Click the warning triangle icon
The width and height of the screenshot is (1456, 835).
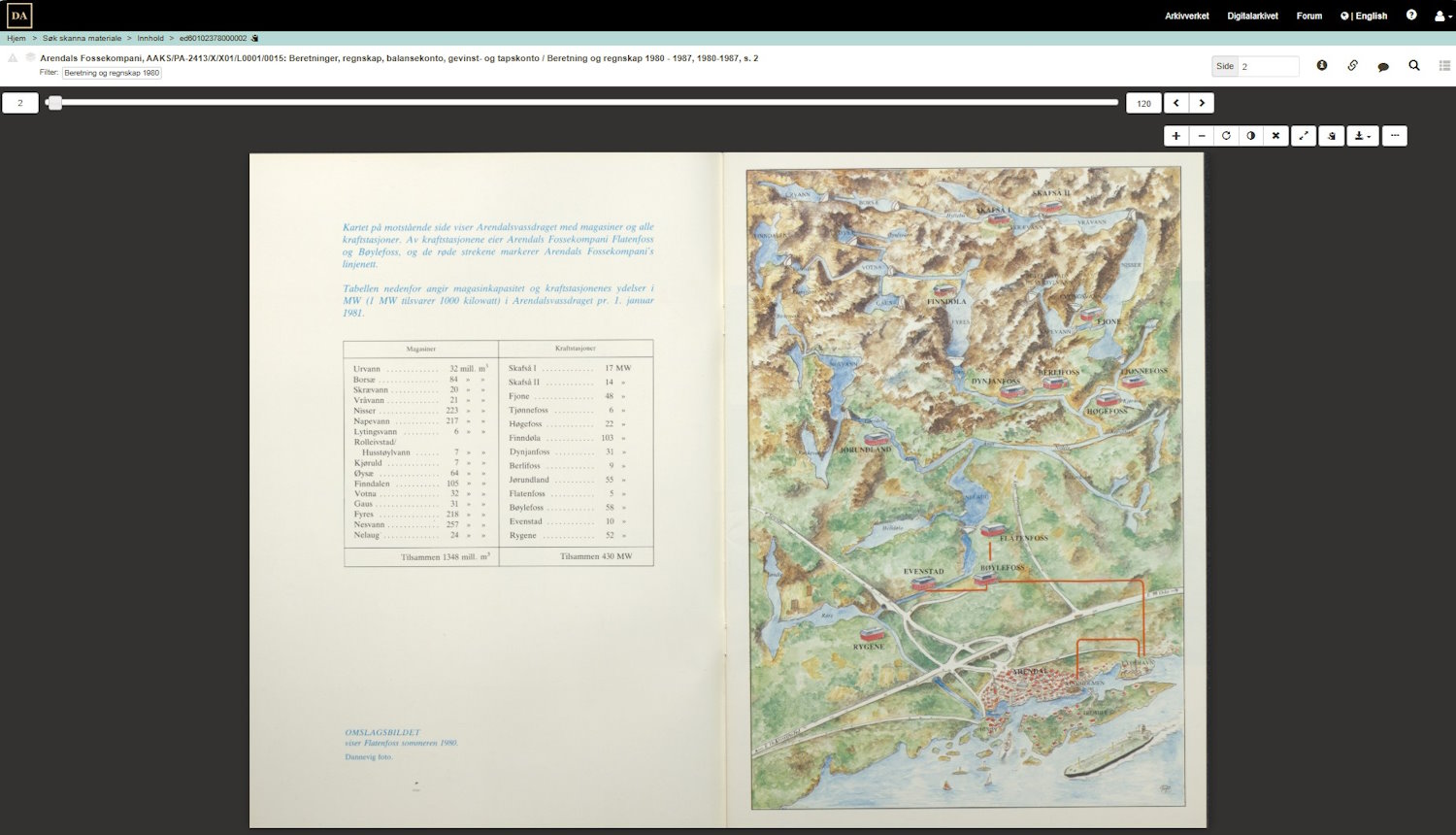point(13,58)
